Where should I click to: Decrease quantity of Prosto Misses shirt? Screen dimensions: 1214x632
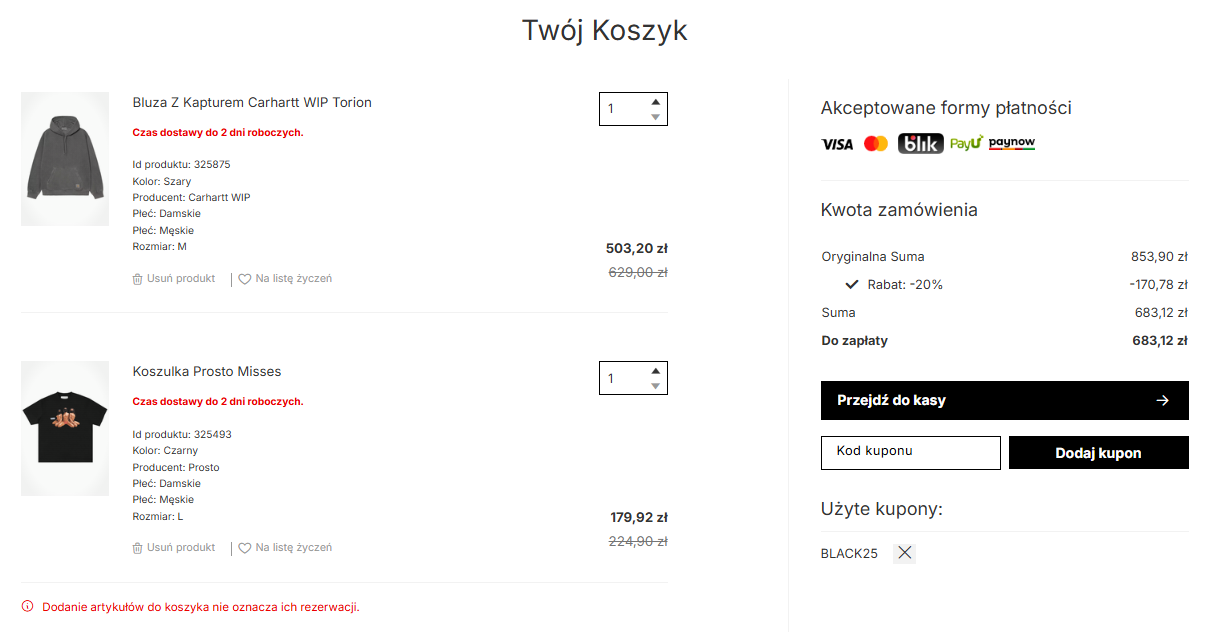tap(656, 386)
